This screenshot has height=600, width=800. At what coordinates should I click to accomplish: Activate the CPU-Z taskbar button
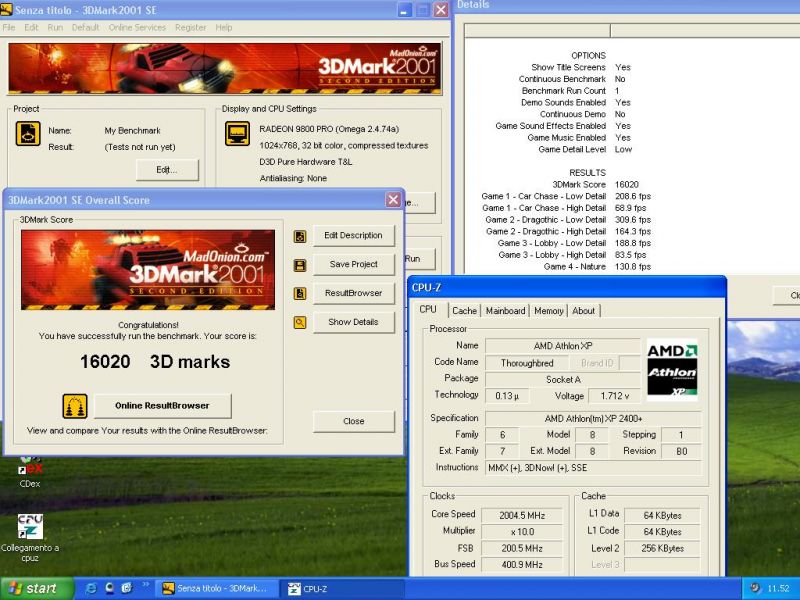click(x=343, y=589)
